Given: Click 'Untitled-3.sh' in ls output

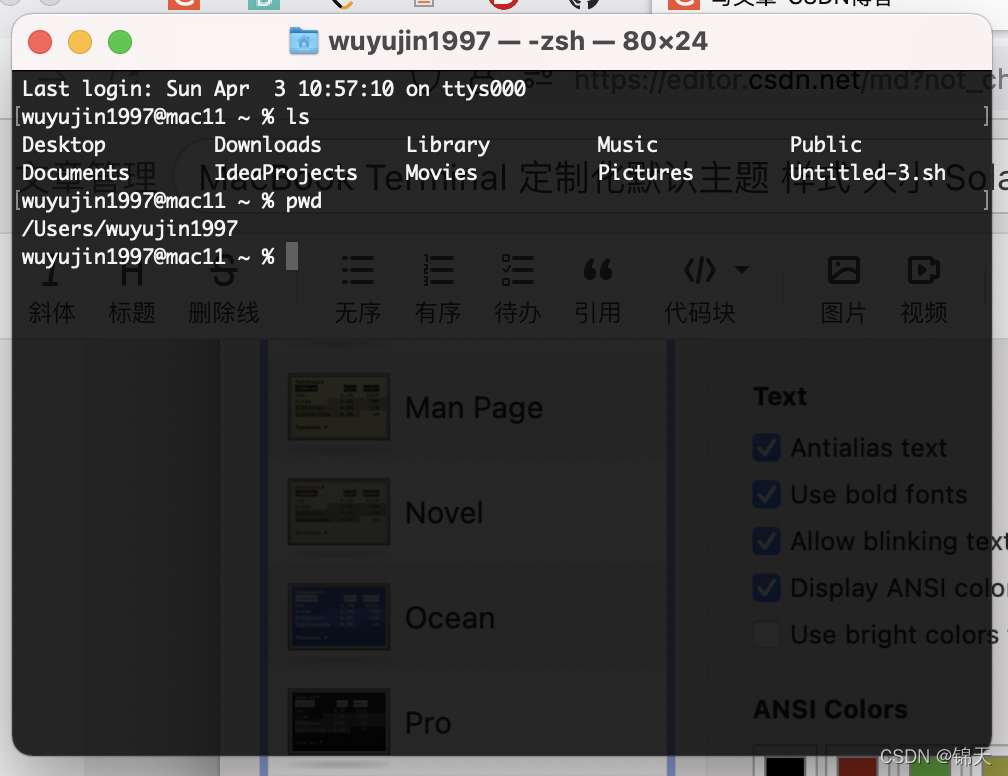Looking at the screenshot, I should [868, 173].
